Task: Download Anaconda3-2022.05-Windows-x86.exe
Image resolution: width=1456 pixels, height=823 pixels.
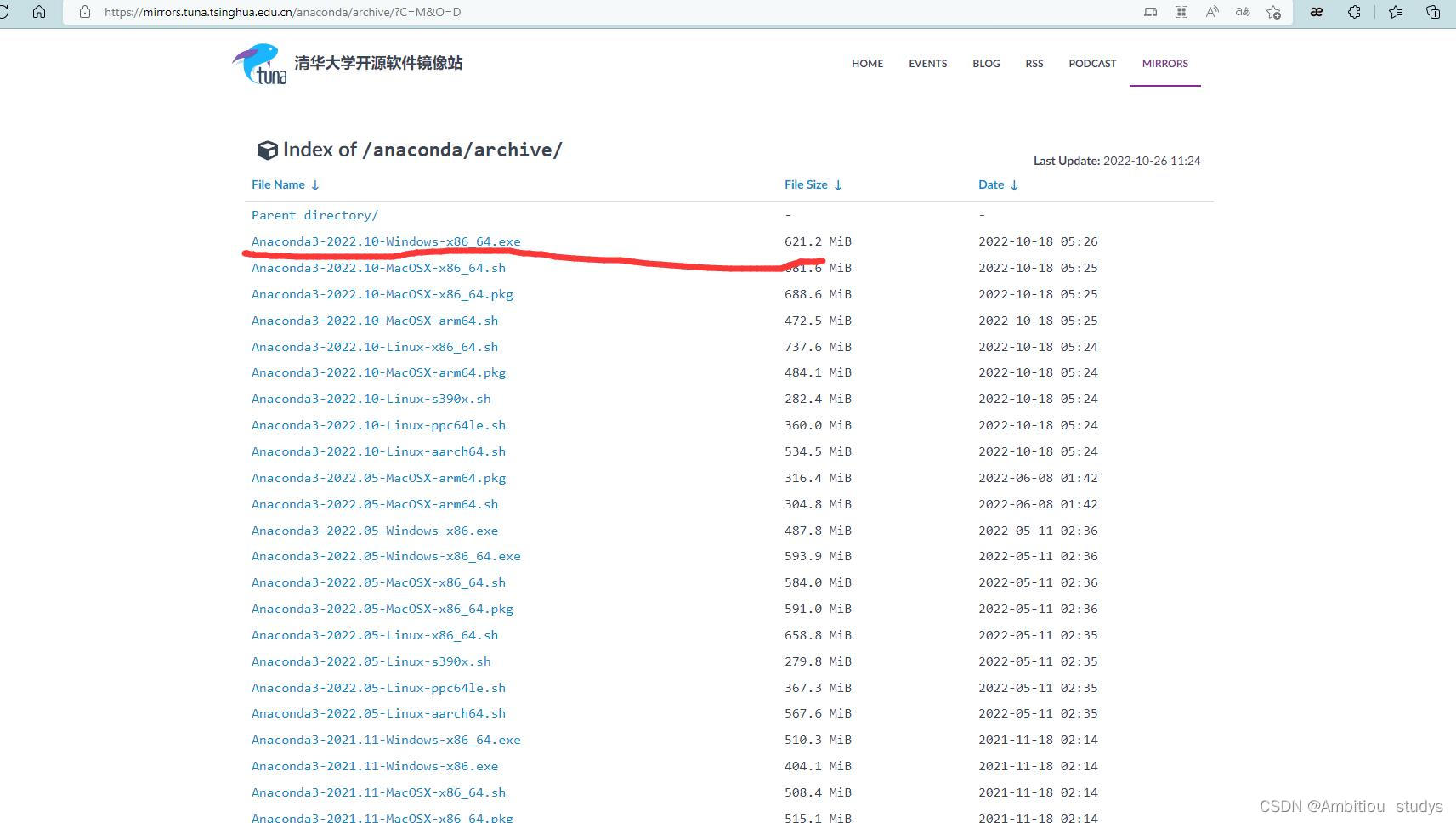Action: coord(375,531)
